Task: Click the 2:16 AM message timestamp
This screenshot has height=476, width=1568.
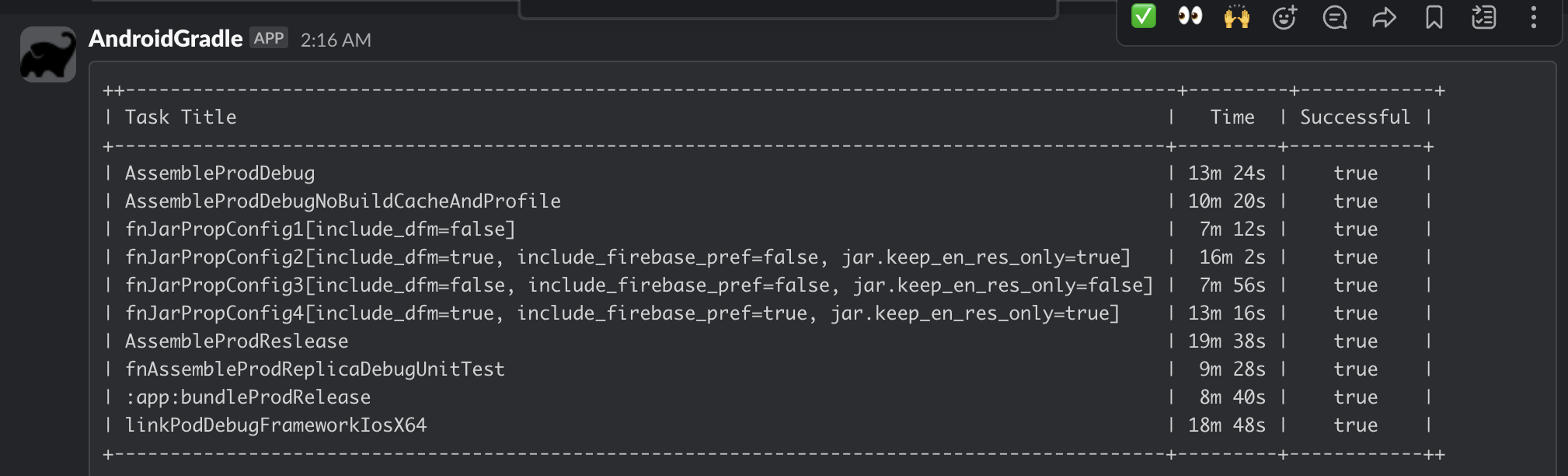Action: (336, 40)
